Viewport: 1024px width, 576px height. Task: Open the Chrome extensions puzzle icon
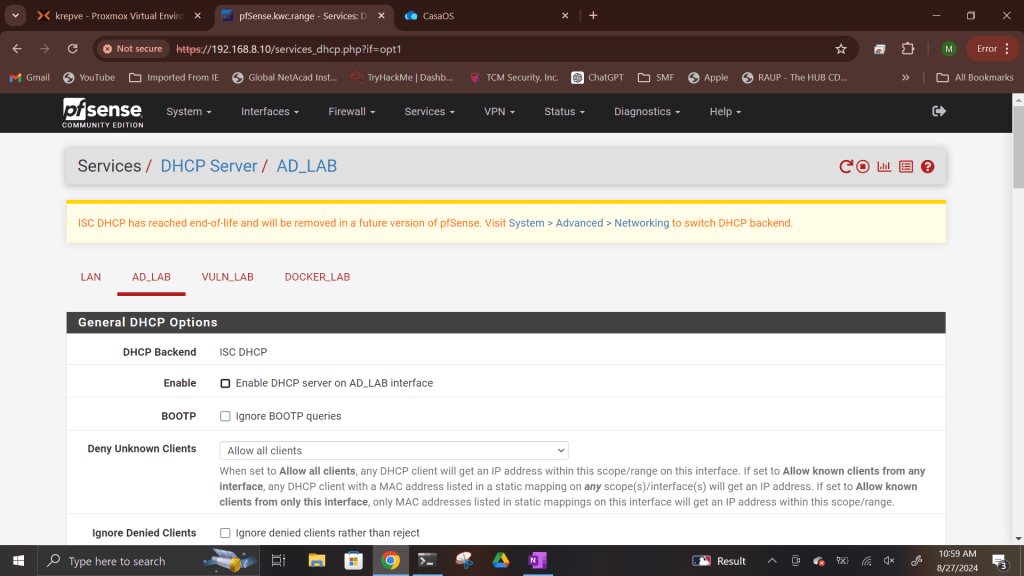click(x=908, y=48)
